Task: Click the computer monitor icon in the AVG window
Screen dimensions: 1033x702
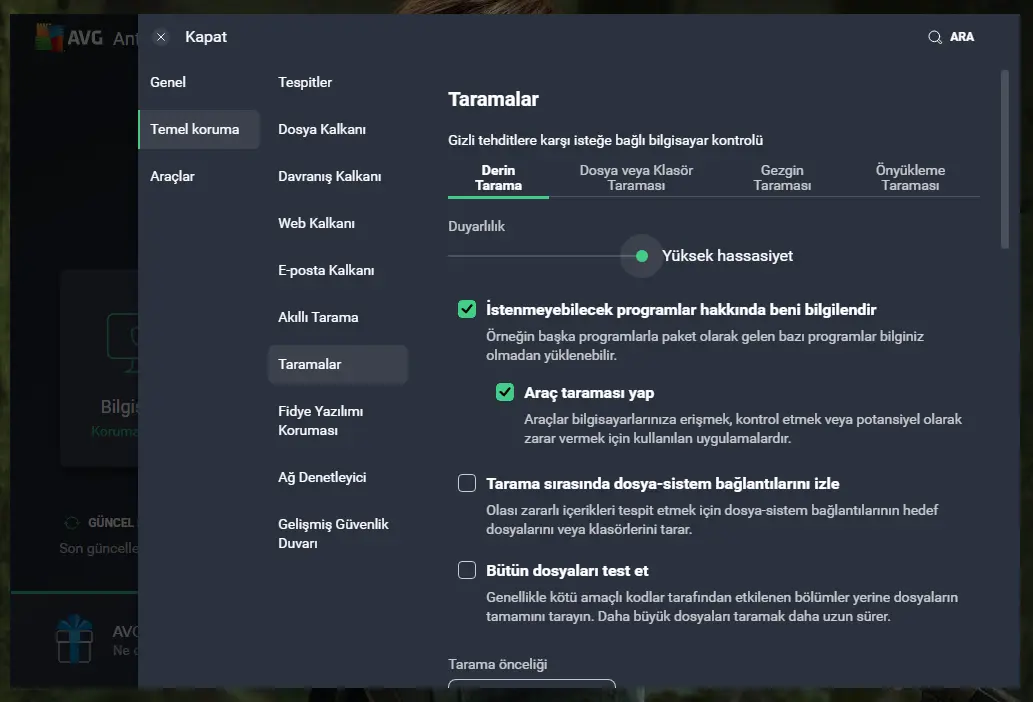Action: pyautogui.click(x=123, y=342)
